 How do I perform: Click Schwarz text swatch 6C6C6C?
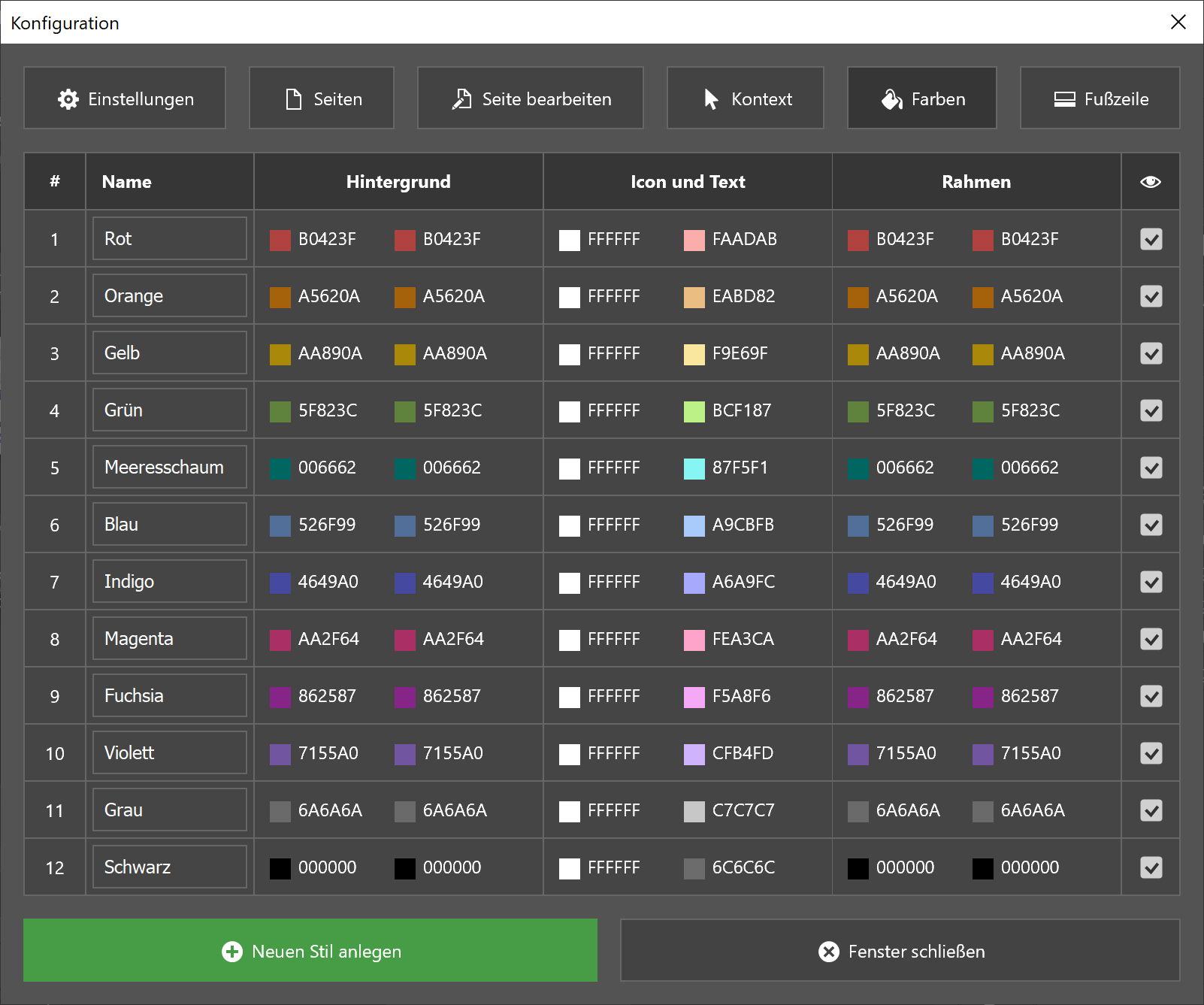pyautogui.click(x=694, y=869)
